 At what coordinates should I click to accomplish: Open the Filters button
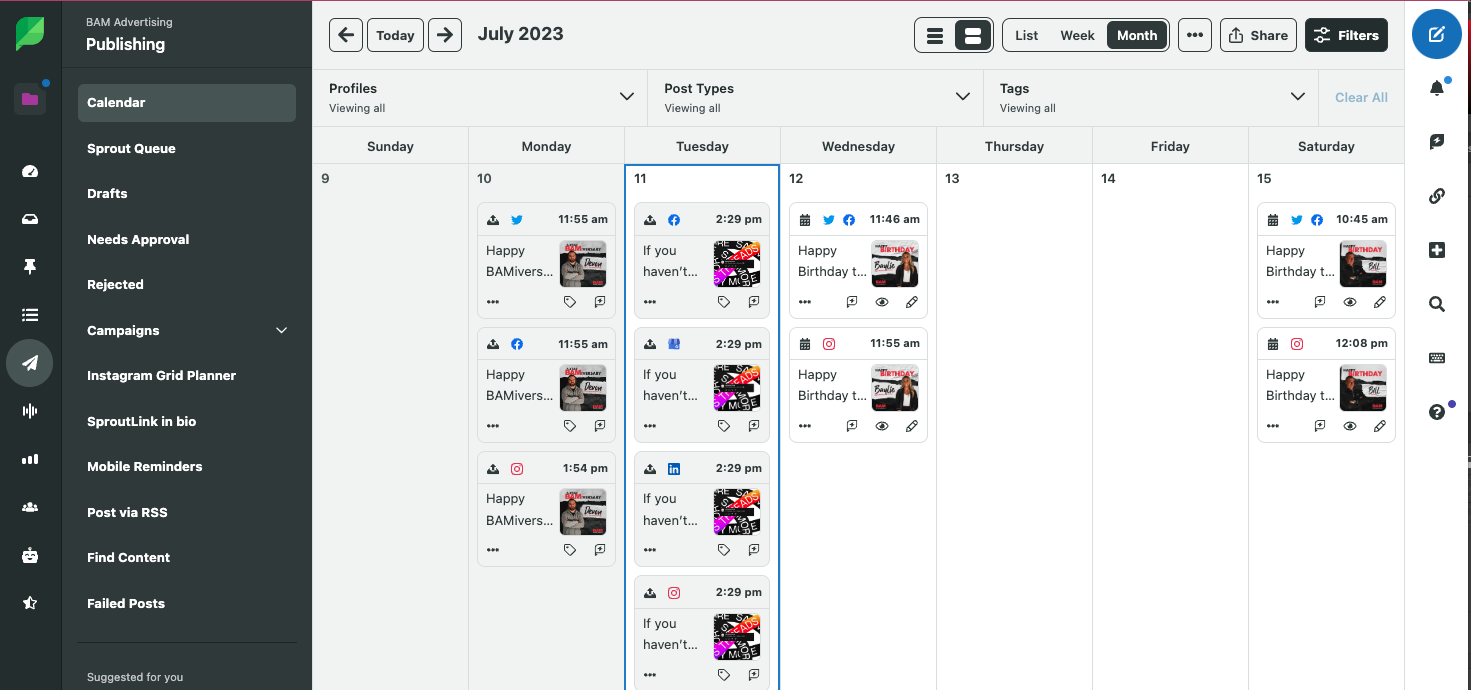coord(1346,35)
